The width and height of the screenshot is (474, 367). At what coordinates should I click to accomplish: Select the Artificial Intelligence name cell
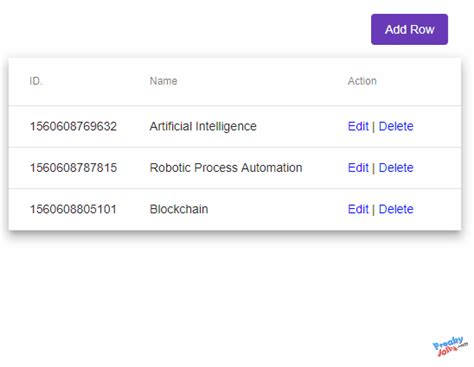tap(203, 126)
